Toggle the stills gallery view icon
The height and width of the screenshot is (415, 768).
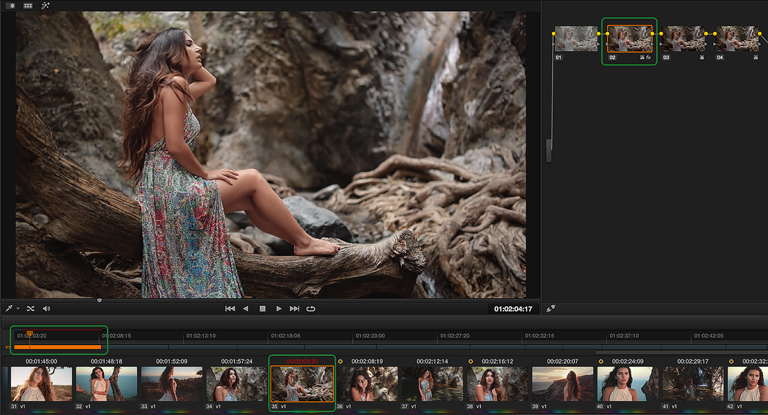click(x=10, y=5)
